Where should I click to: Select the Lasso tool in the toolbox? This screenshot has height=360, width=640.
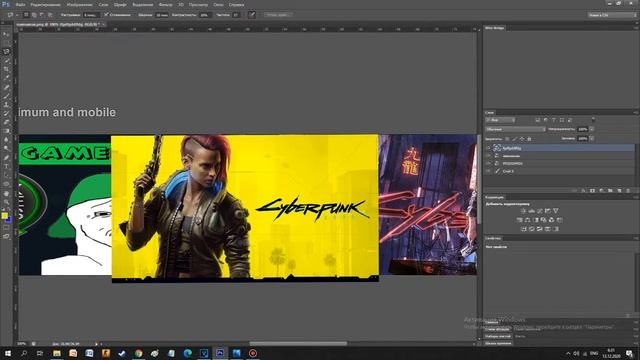[6, 52]
